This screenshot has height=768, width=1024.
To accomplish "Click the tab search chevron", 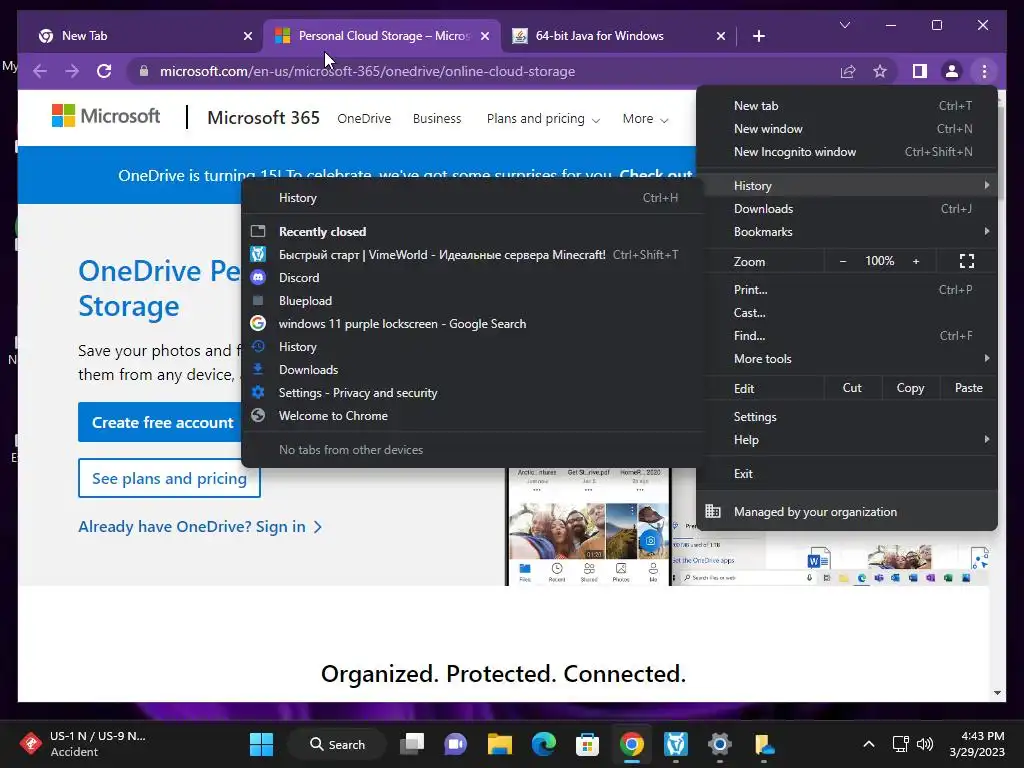I will tap(844, 25).
